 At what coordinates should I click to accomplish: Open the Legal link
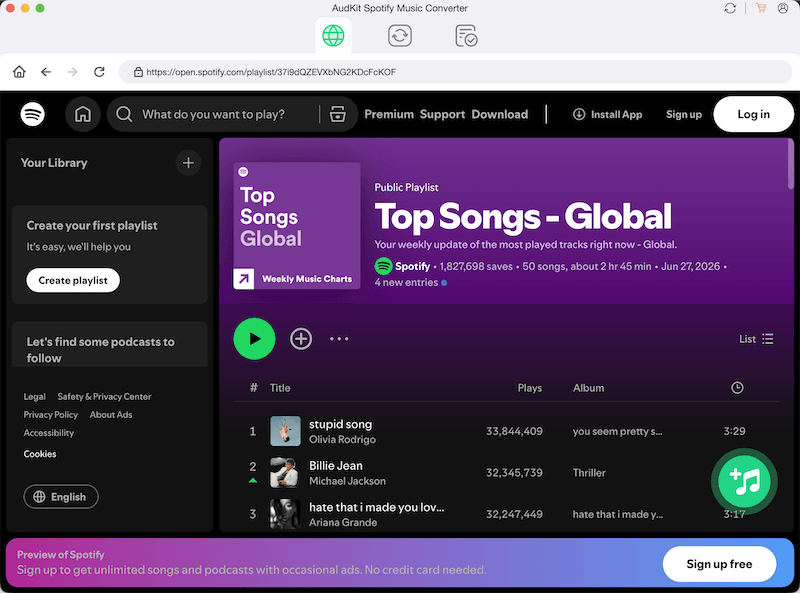tap(35, 397)
